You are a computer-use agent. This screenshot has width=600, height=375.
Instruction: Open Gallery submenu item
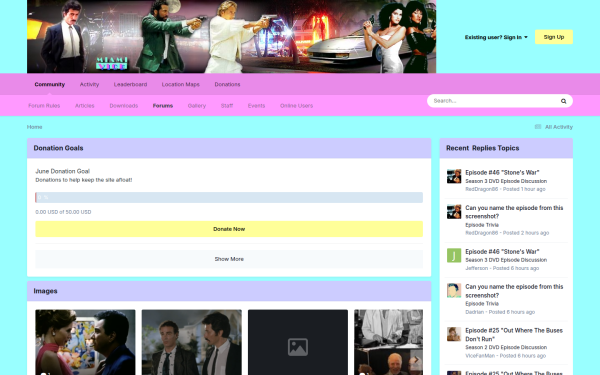[197, 106]
